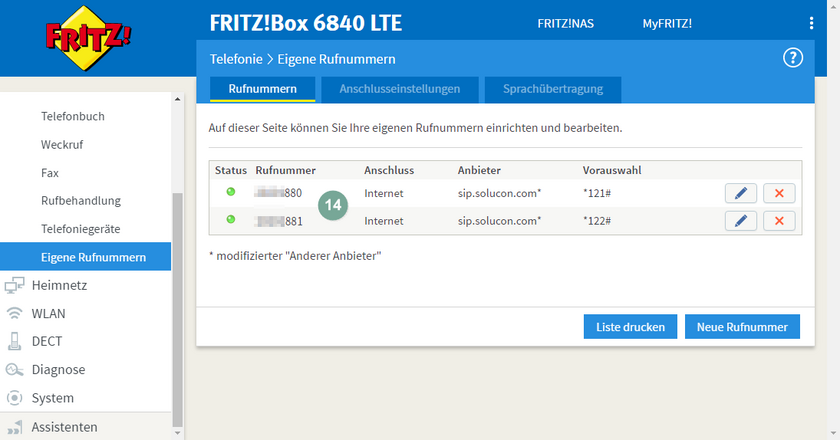Click the Rufnummer column header
The width and height of the screenshot is (840, 440).
[286, 170]
